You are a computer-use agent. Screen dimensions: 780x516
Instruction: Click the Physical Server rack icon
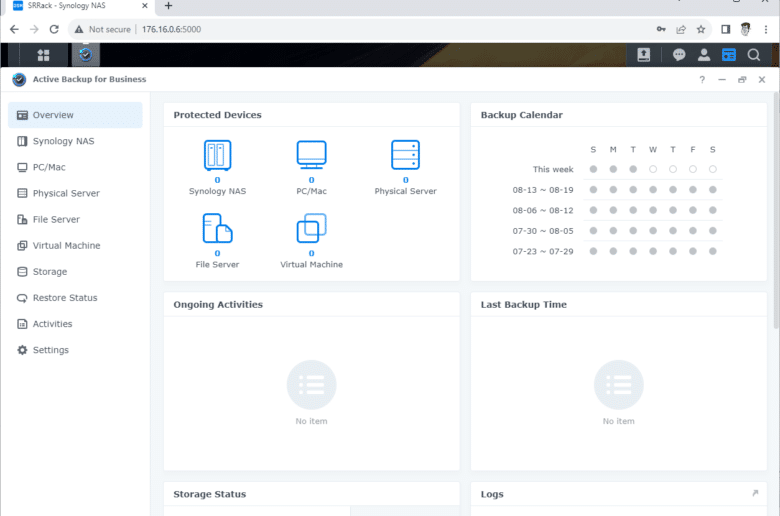coord(405,155)
